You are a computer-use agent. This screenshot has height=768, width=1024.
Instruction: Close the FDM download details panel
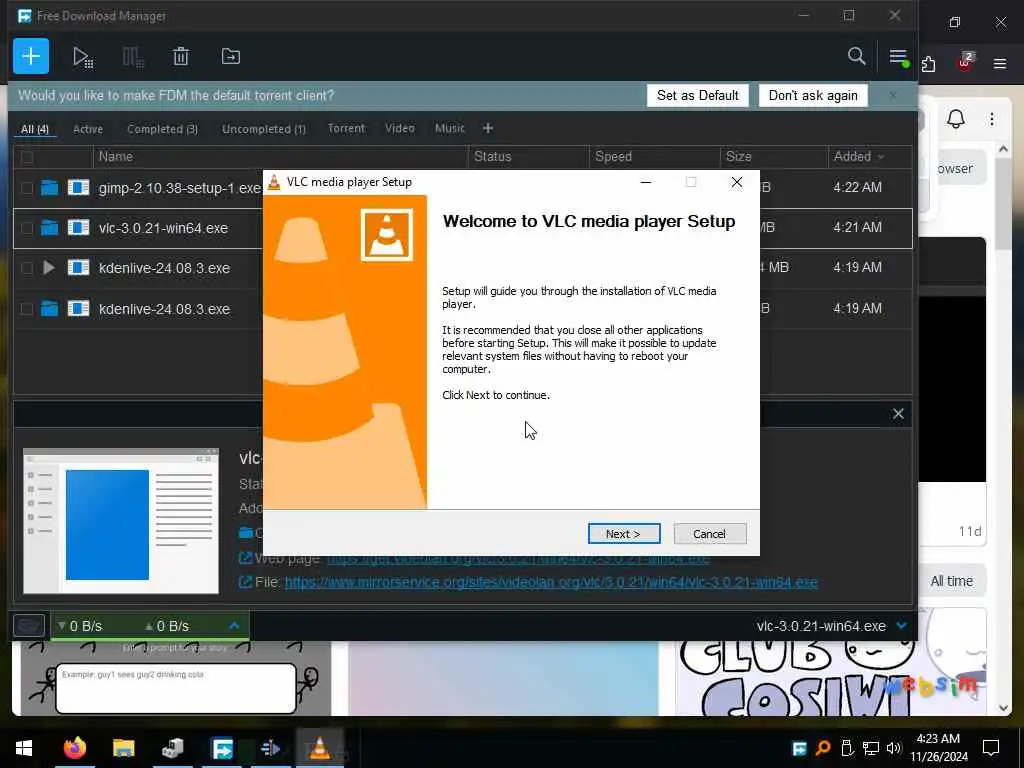(x=898, y=413)
